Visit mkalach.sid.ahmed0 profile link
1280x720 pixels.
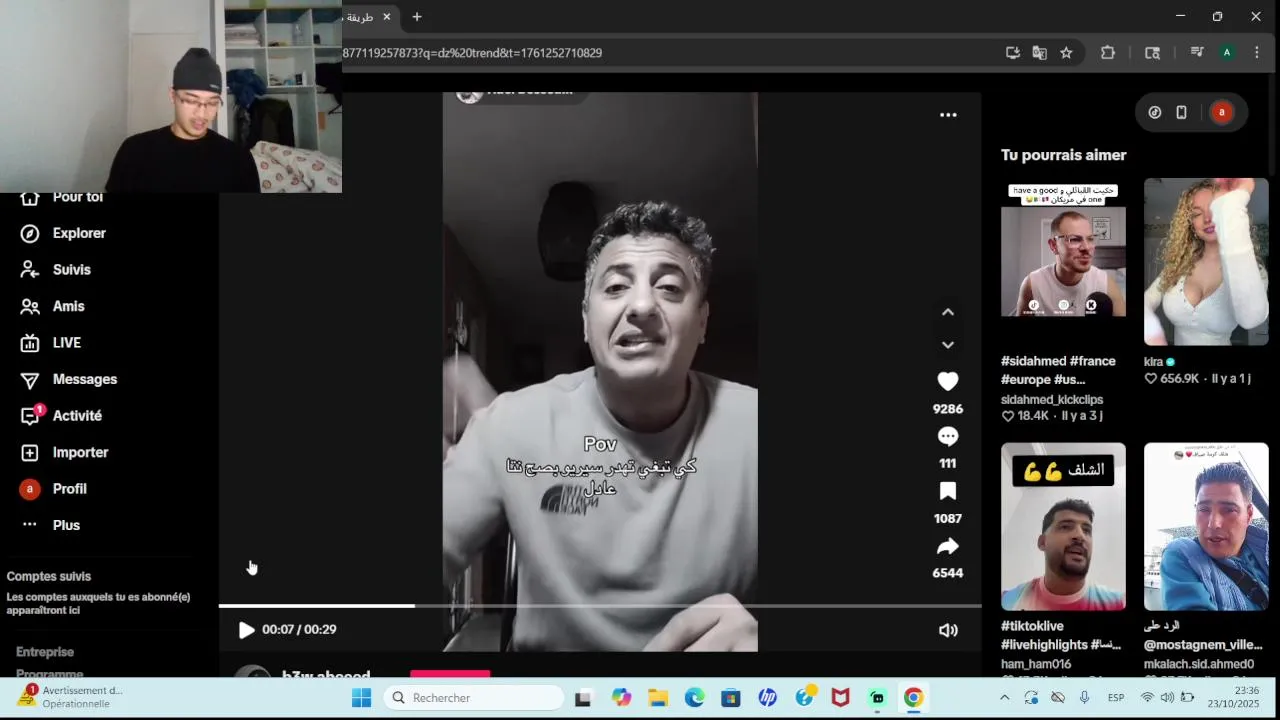(1199, 664)
